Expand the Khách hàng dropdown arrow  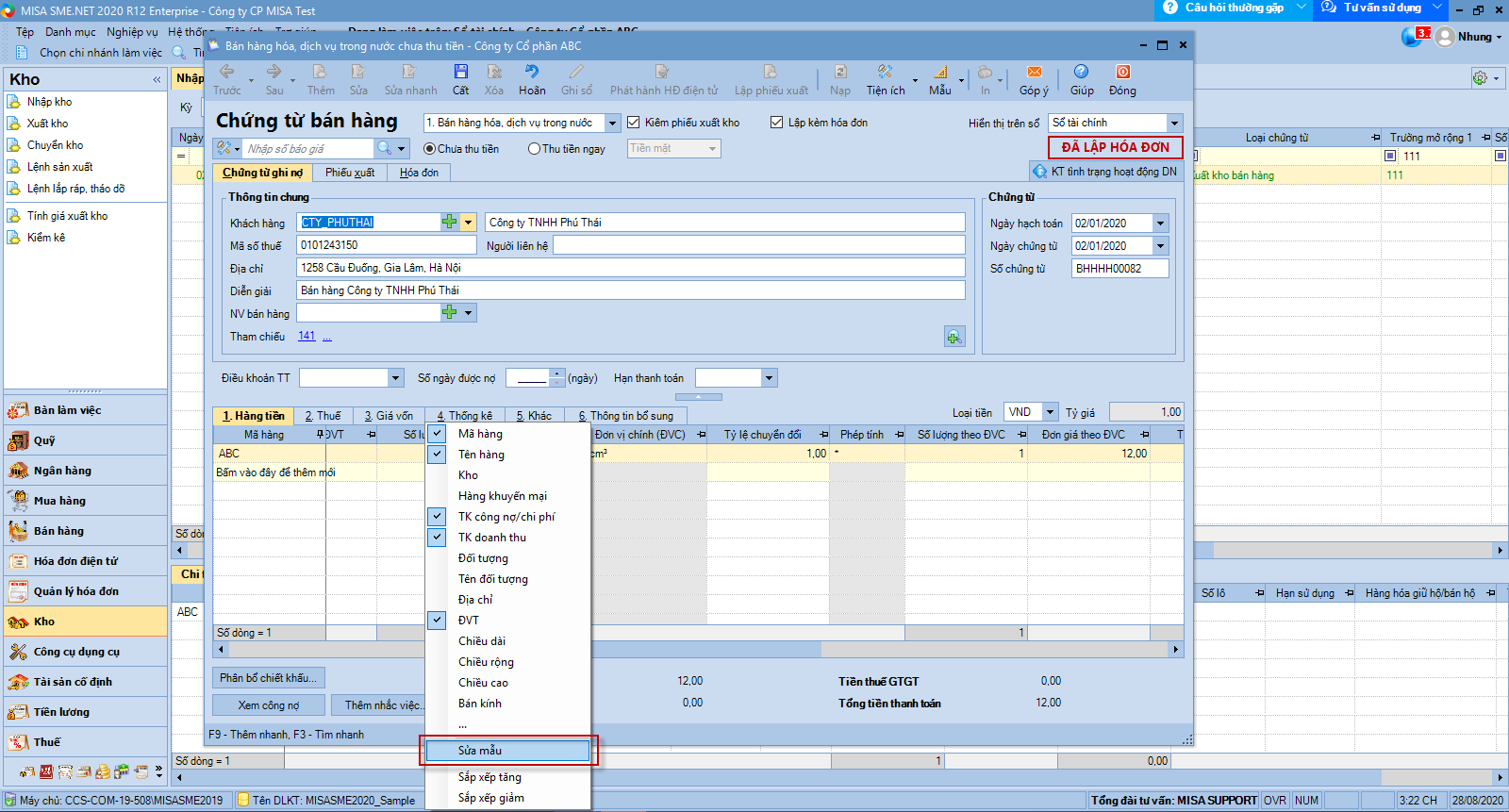coord(469,223)
